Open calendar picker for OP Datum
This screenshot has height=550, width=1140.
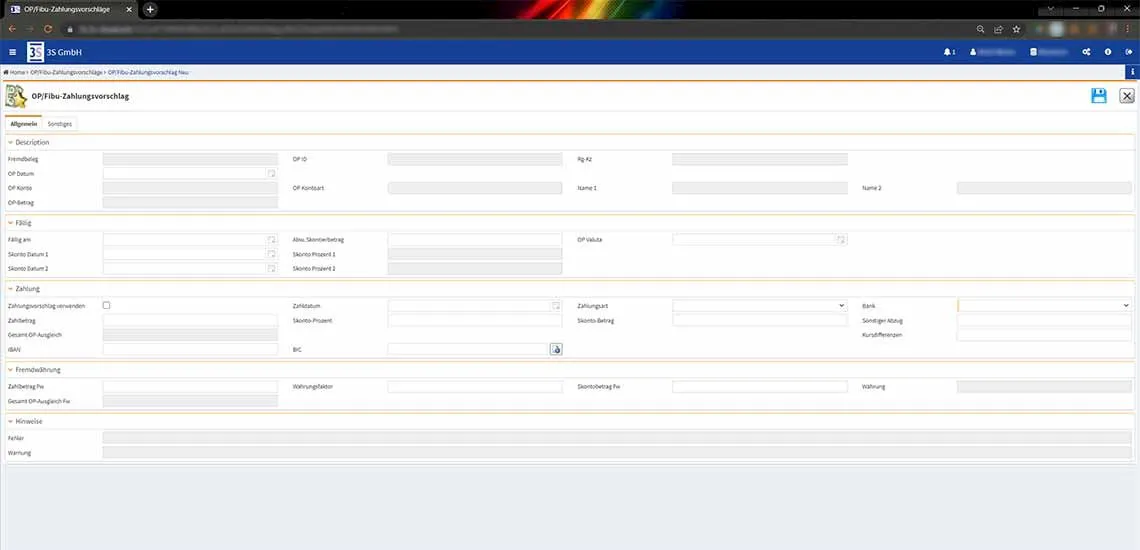point(271,174)
